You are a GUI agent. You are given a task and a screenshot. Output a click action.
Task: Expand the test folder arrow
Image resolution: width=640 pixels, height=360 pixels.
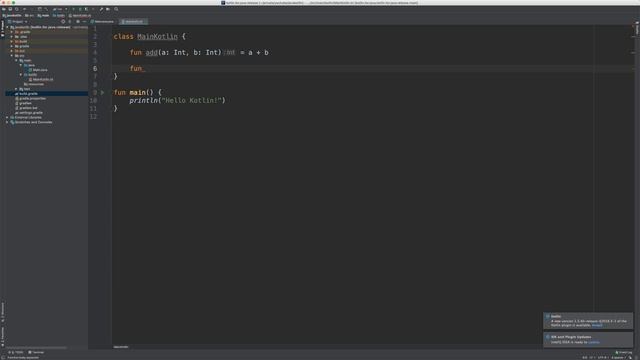click(16, 89)
